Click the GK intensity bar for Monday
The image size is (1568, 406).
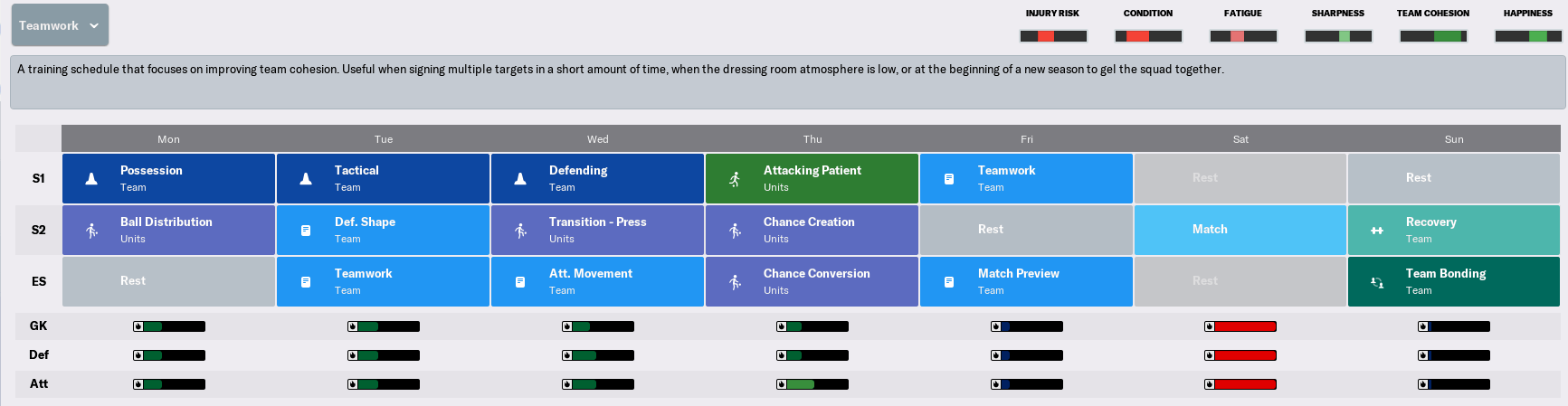point(169,326)
